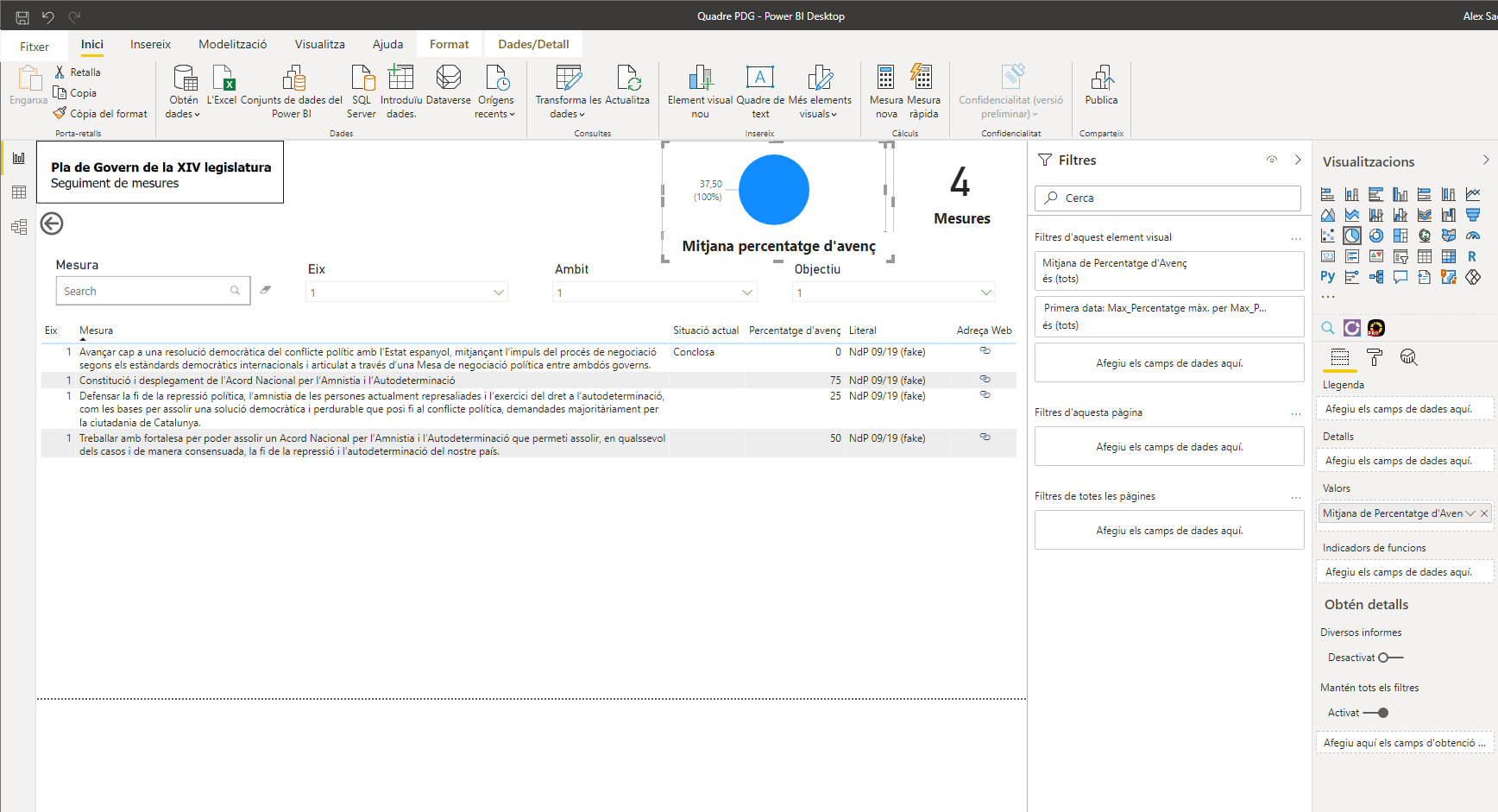Click Retalla in clipboard group
Viewport: 1498px width, 812px height.
pos(78,72)
